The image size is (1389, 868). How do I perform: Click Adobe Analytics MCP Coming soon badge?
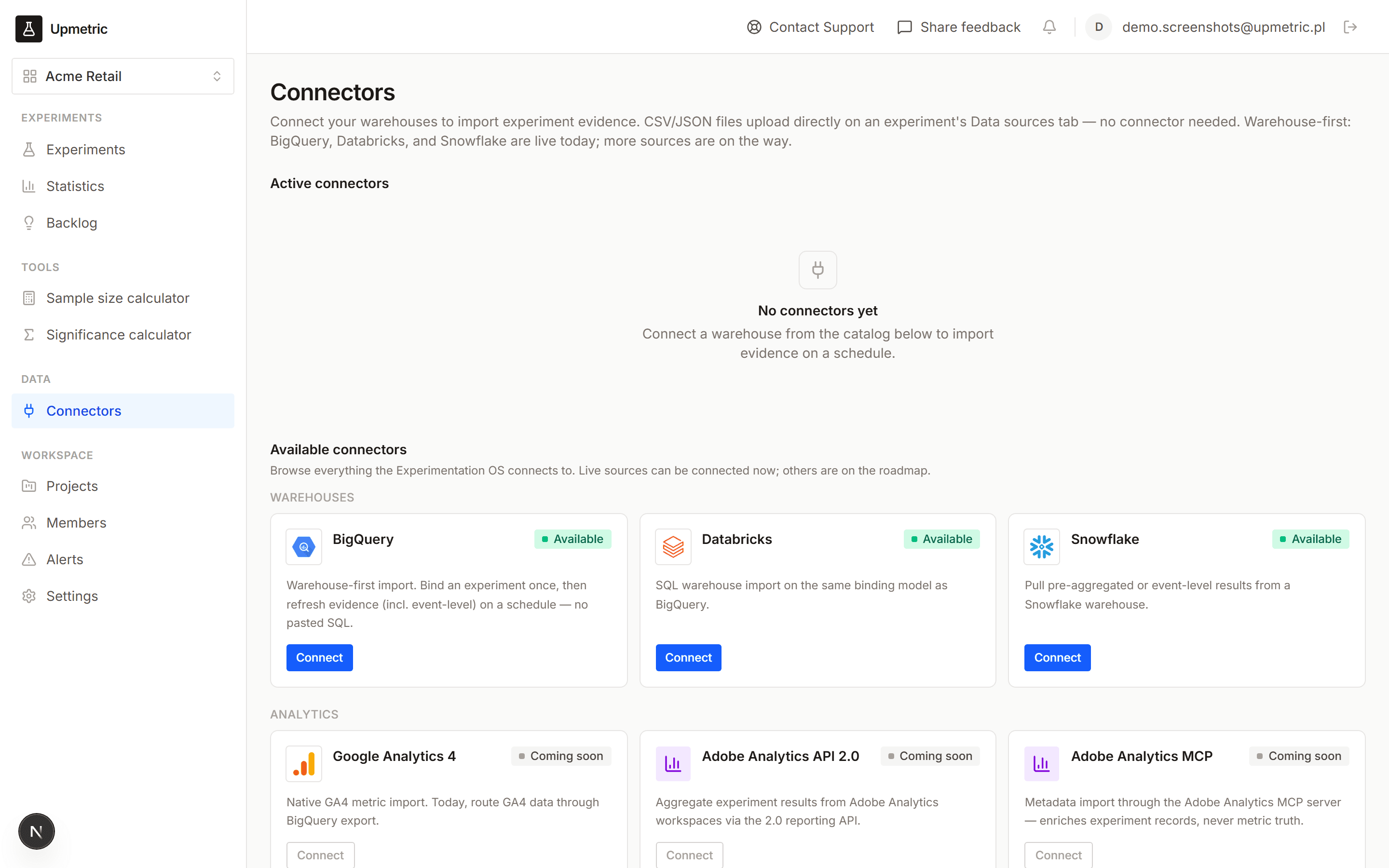(x=1299, y=756)
